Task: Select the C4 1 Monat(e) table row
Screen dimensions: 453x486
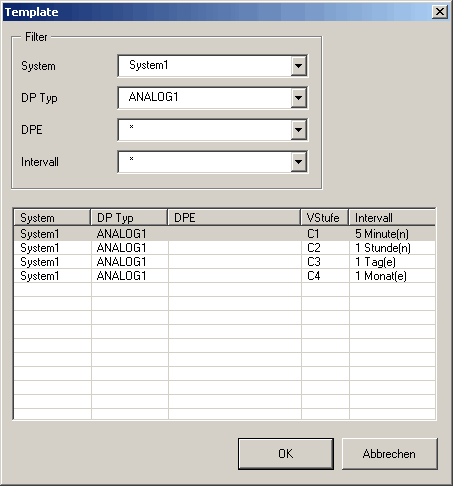Action: tap(225, 276)
